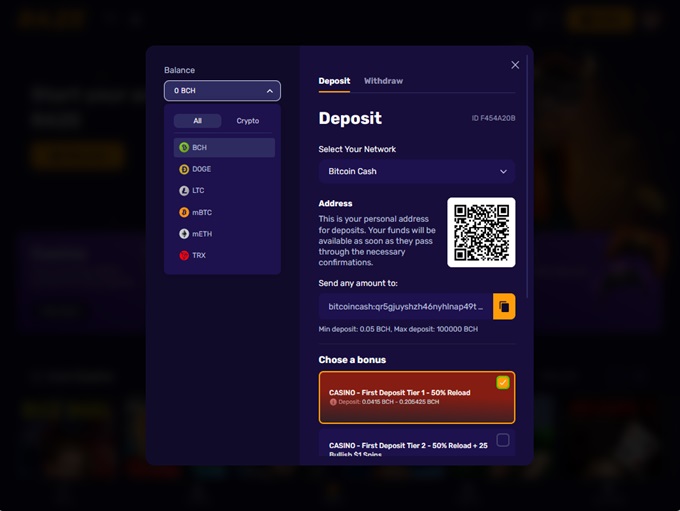Switch to the Withdraw tab
Screen dimensions: 680x511
pyautogui.click(x=383, y=81)
